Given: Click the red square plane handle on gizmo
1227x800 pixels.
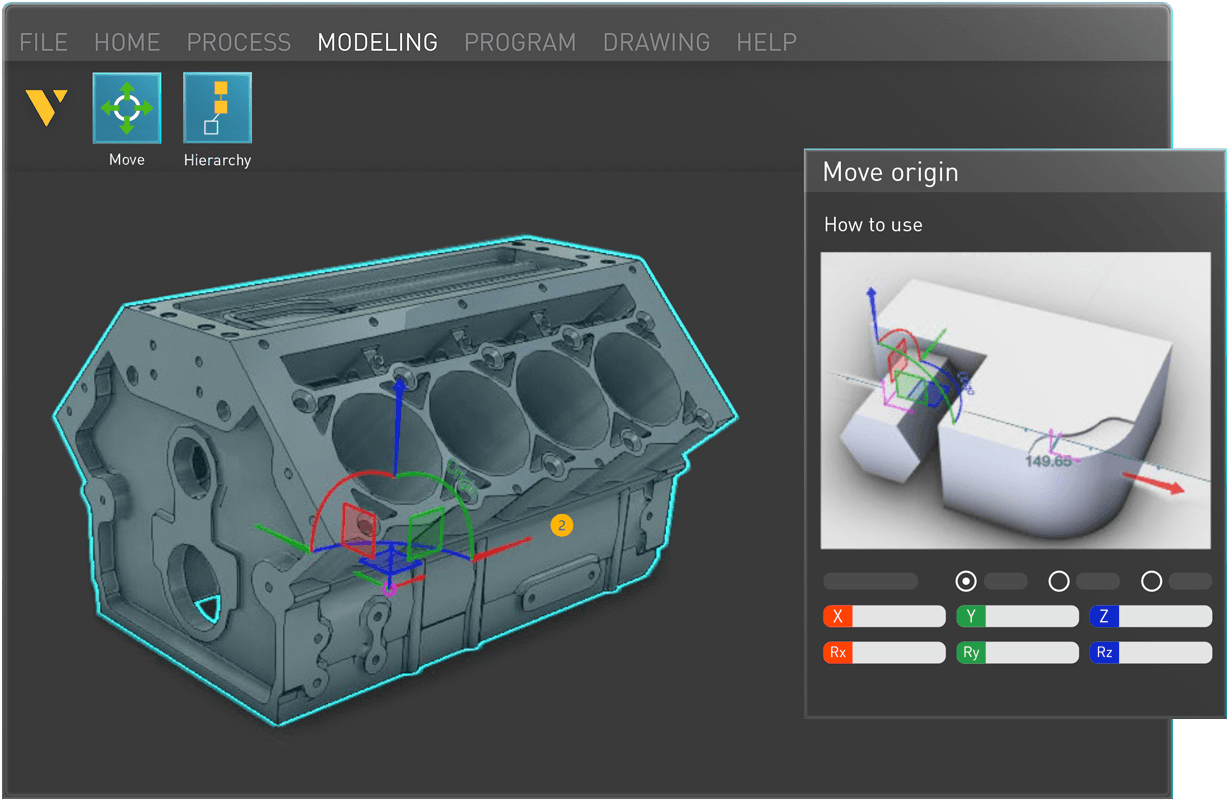Looking at the screenshot, I should (358, 525).
